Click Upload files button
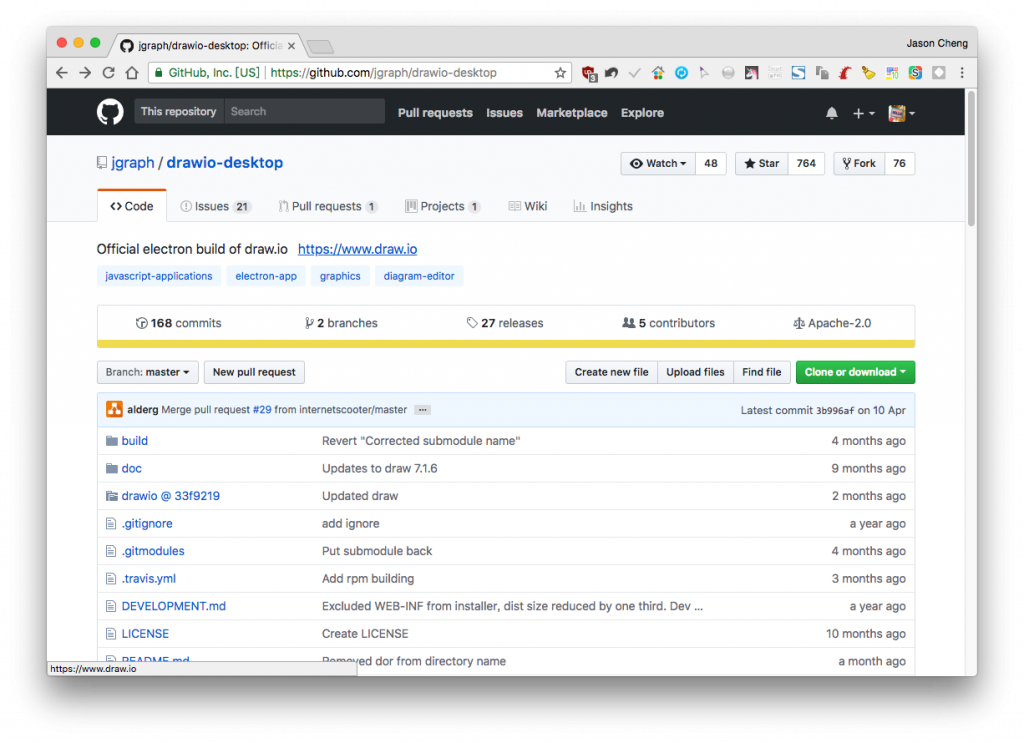1024x743 pixels. (x=695, y=372)
